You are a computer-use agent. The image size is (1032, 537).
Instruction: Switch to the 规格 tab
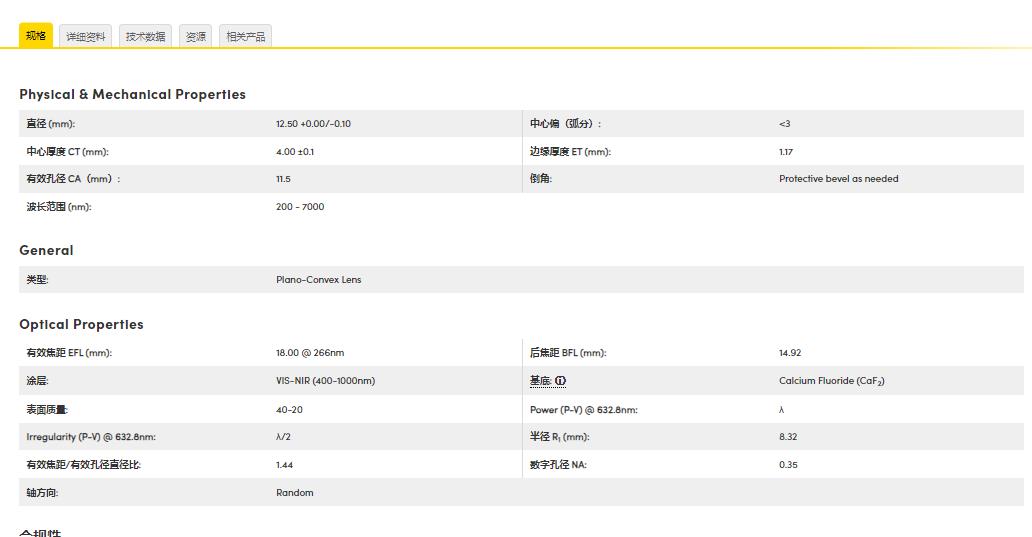point(36,36)
